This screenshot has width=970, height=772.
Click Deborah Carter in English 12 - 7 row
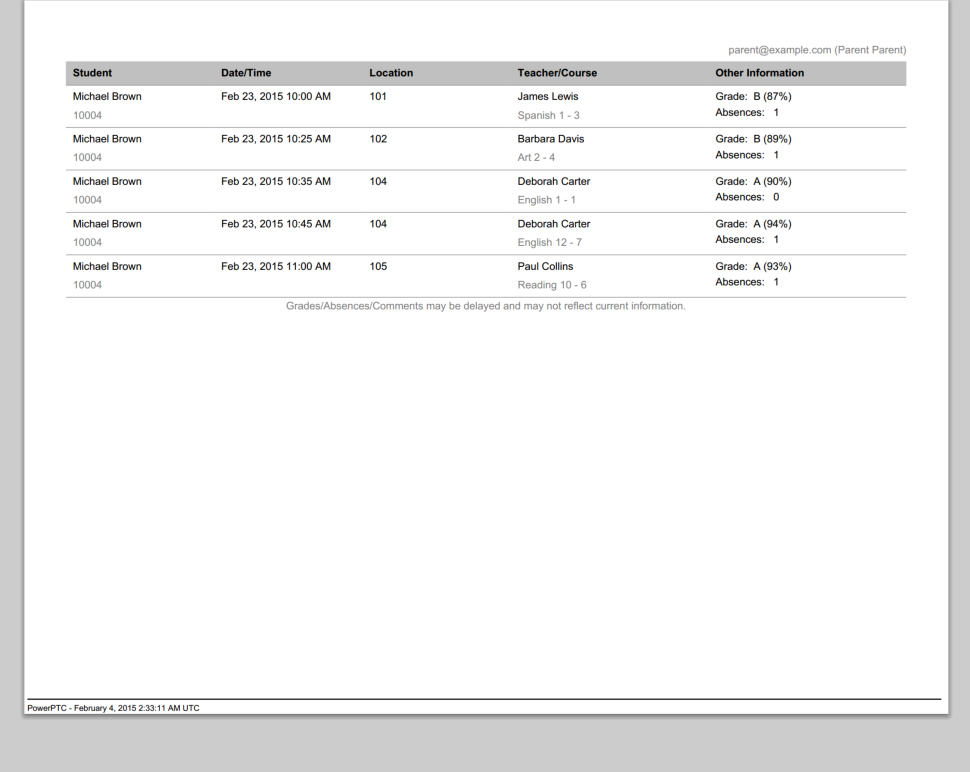(x=554, y=224)
